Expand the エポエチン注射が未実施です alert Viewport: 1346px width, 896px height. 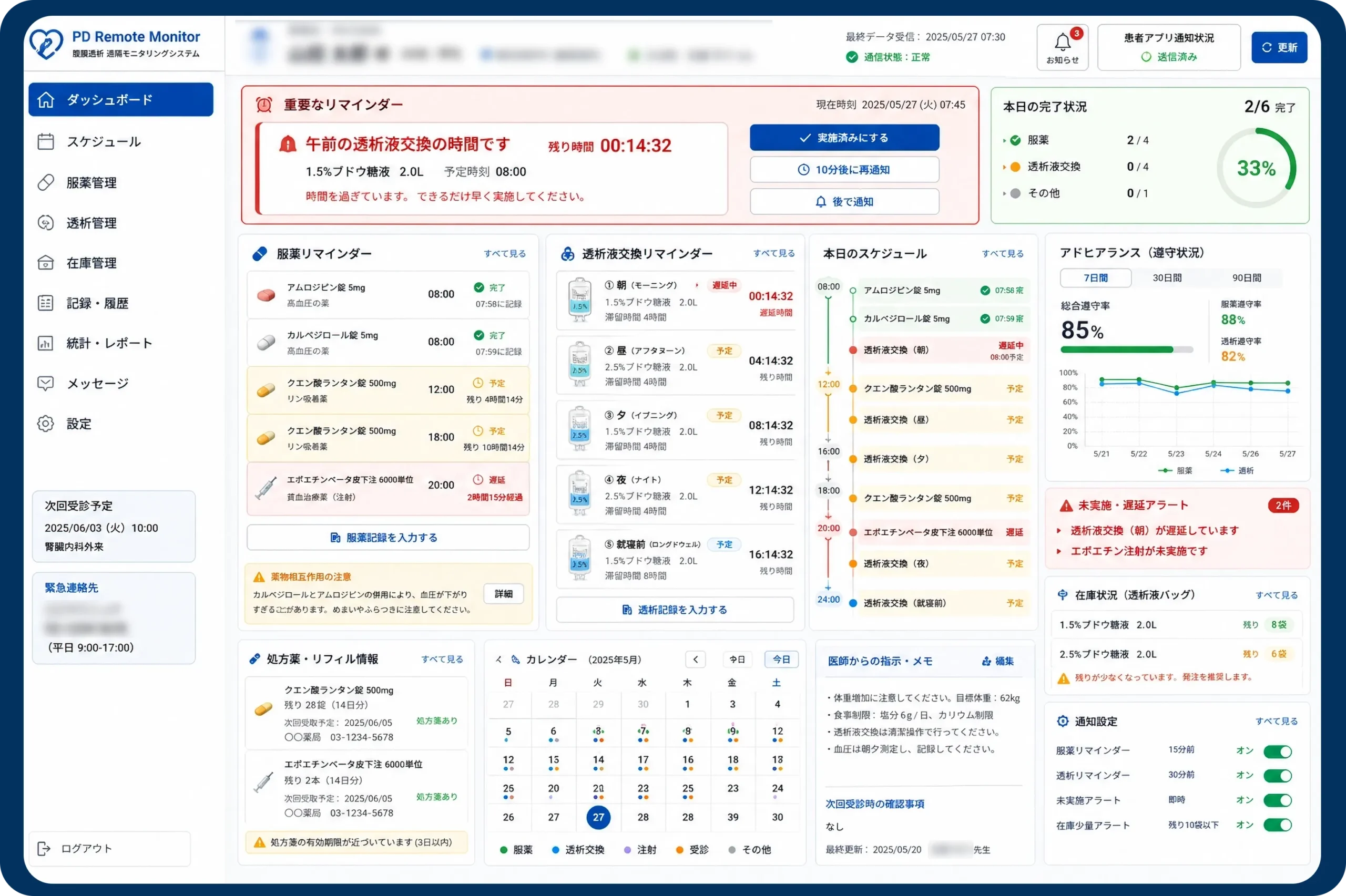coord(1058,551)
